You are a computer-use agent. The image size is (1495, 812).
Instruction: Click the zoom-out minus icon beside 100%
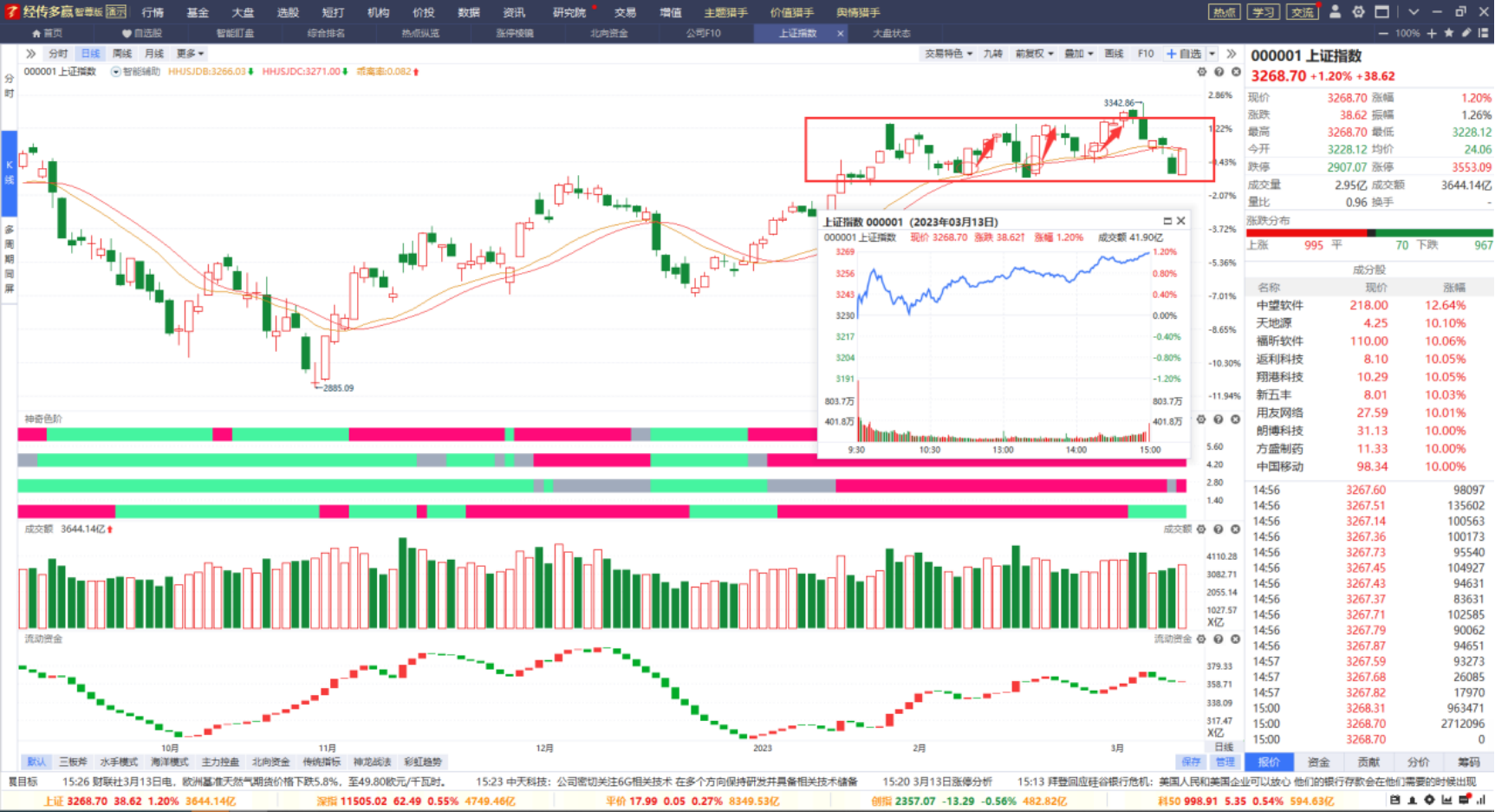tap(1382, 33)
